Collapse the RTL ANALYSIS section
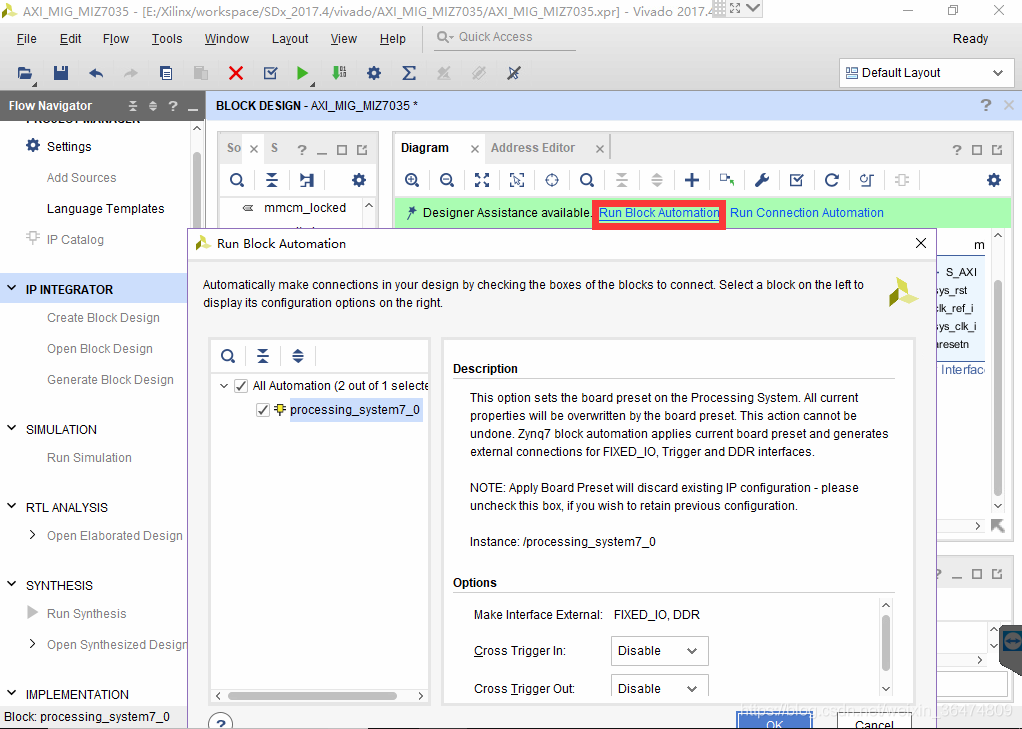Screen dimensions: 1022x729 point(12,507)
